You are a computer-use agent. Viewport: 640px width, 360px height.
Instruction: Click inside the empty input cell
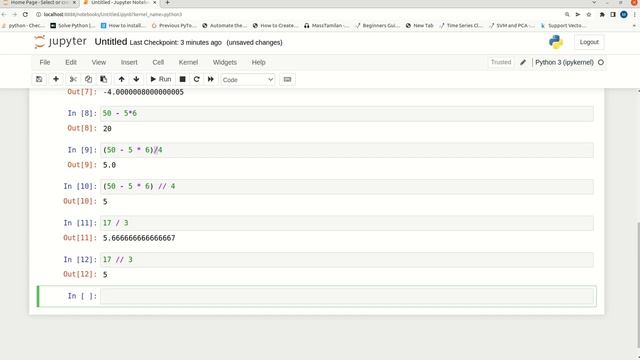tap(347, 296)
